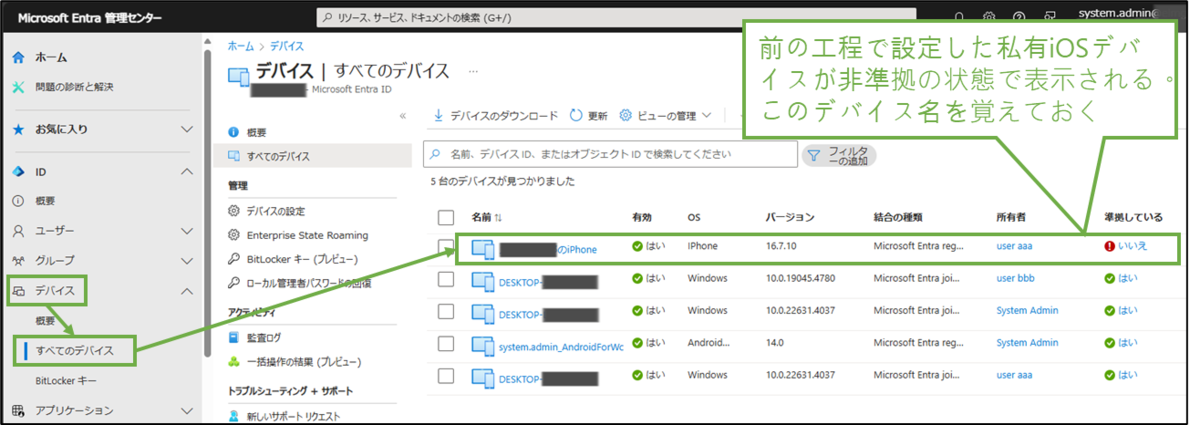Expand the アプリケーション chevron
The image size is (1200, 425).
[x=186, y=410]
